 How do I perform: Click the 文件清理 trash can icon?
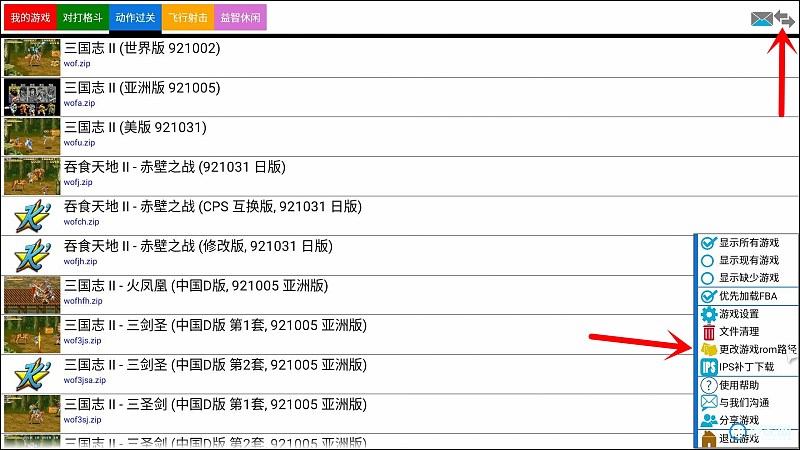(709, 332)
